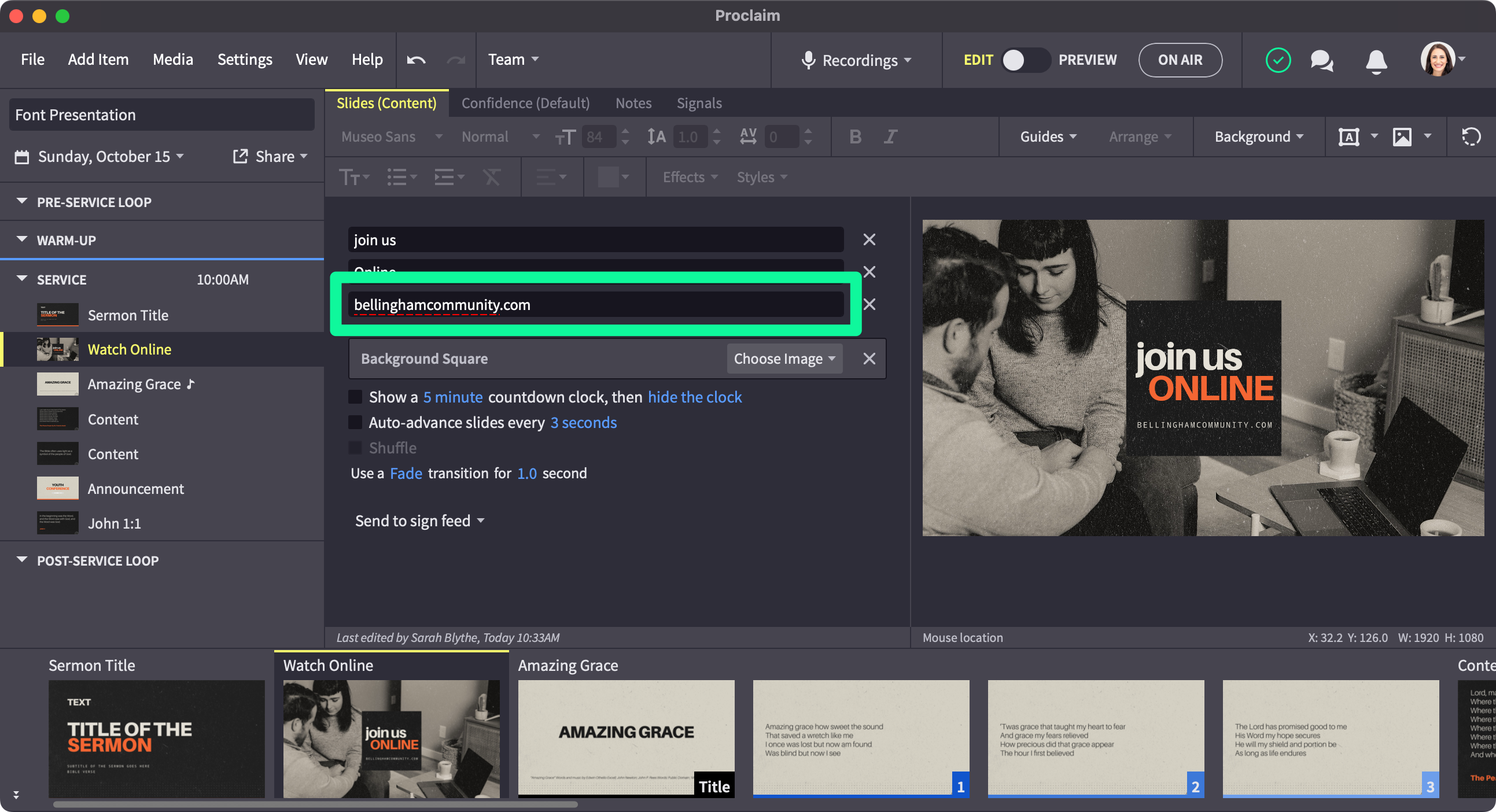Click the text box insert icon
This screenshot has width=1496, height=812.
click(1348, 137)
